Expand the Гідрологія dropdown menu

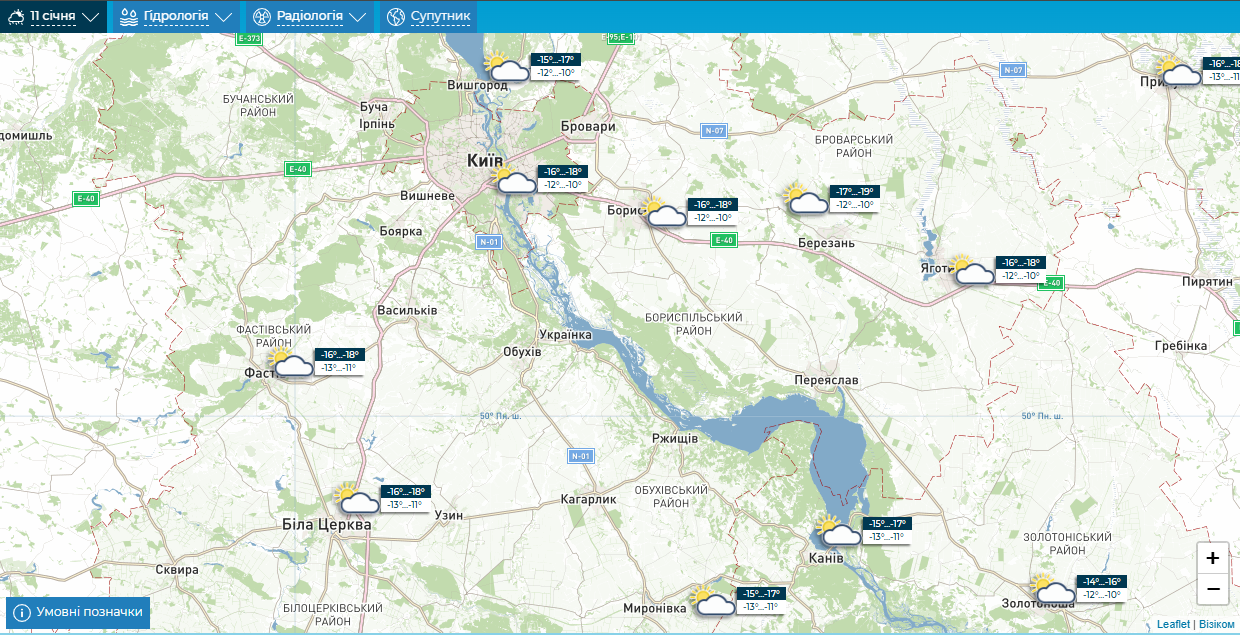point(176,16)
